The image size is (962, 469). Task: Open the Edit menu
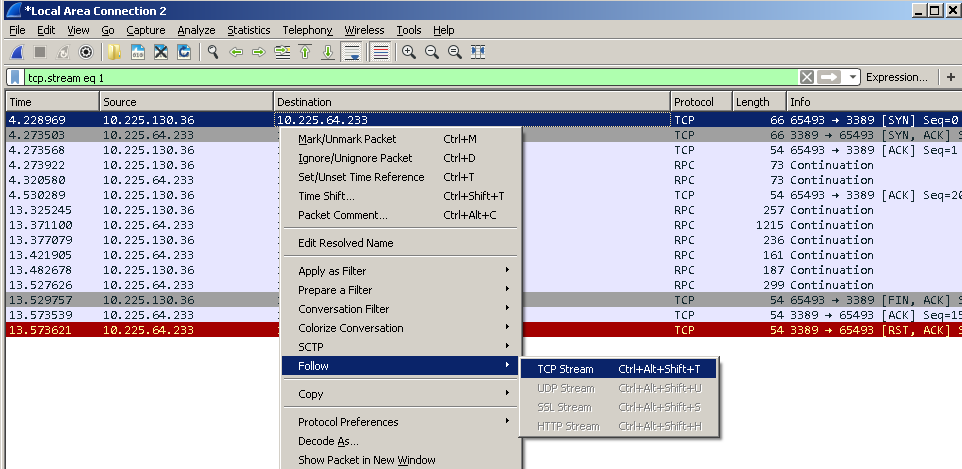tap(46, 30)
